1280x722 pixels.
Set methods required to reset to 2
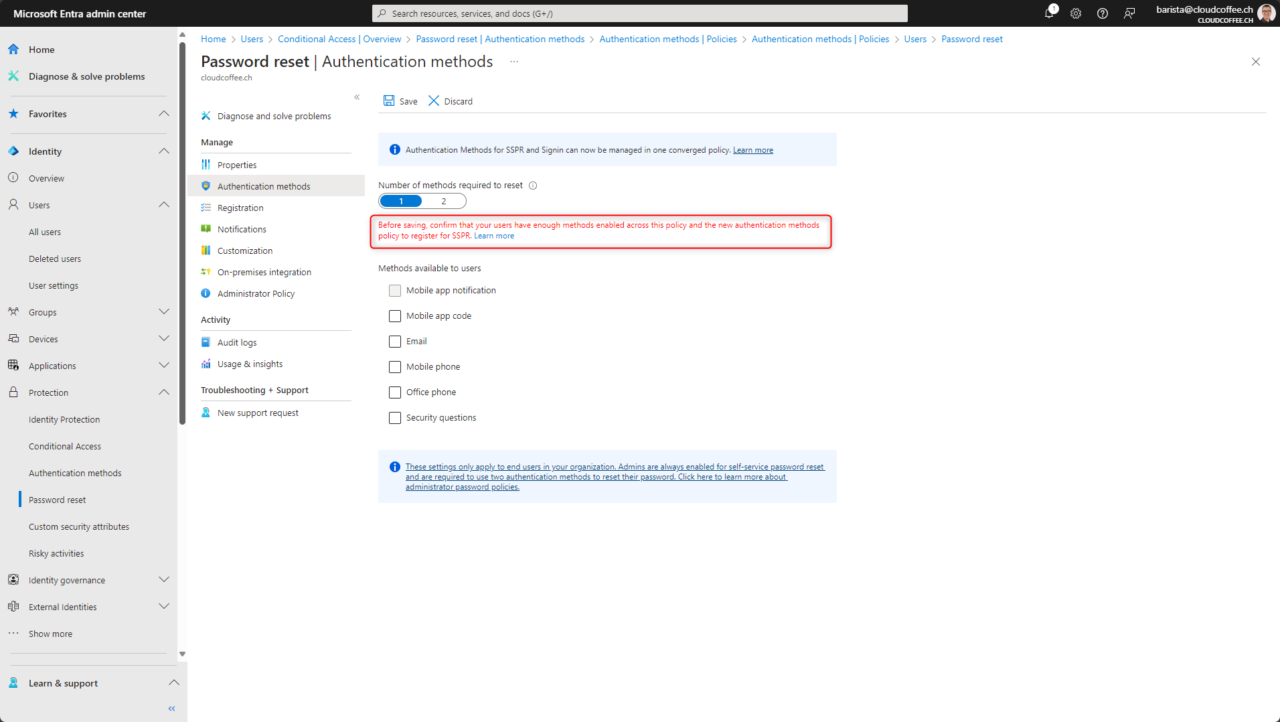pyautogui.click(x=444, y=200)
